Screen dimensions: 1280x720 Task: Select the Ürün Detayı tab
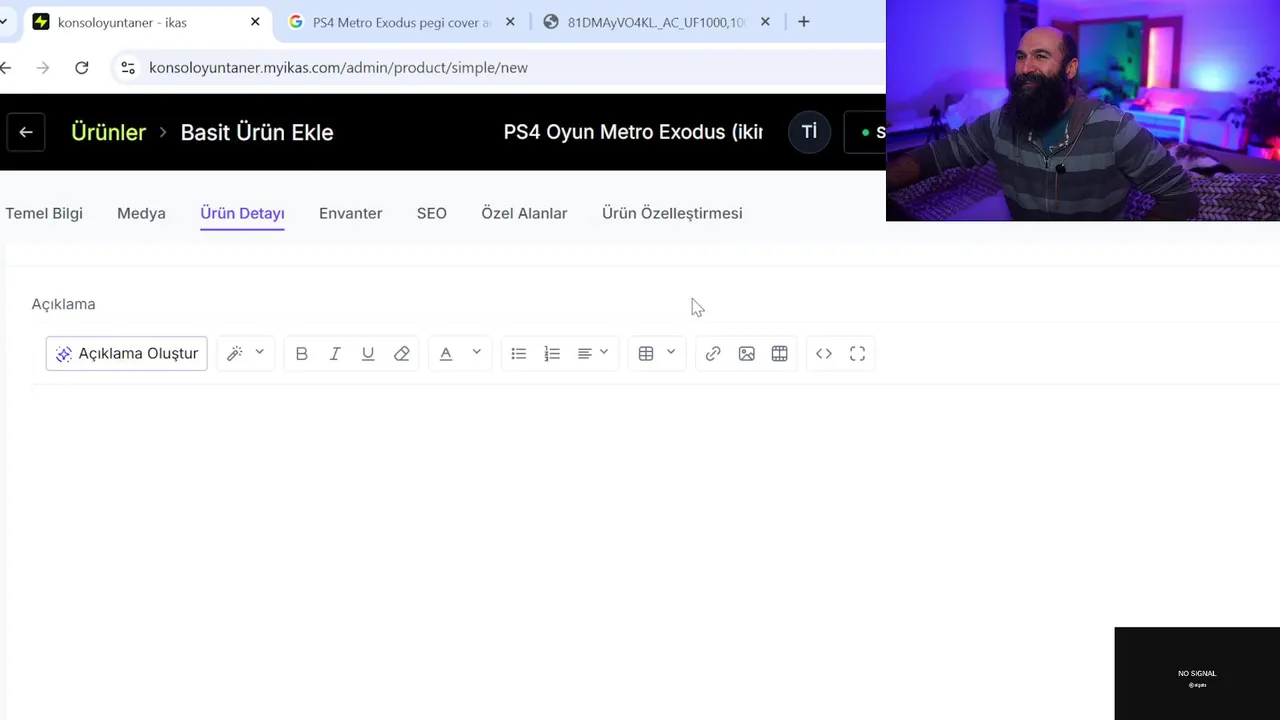click(242, 213)
